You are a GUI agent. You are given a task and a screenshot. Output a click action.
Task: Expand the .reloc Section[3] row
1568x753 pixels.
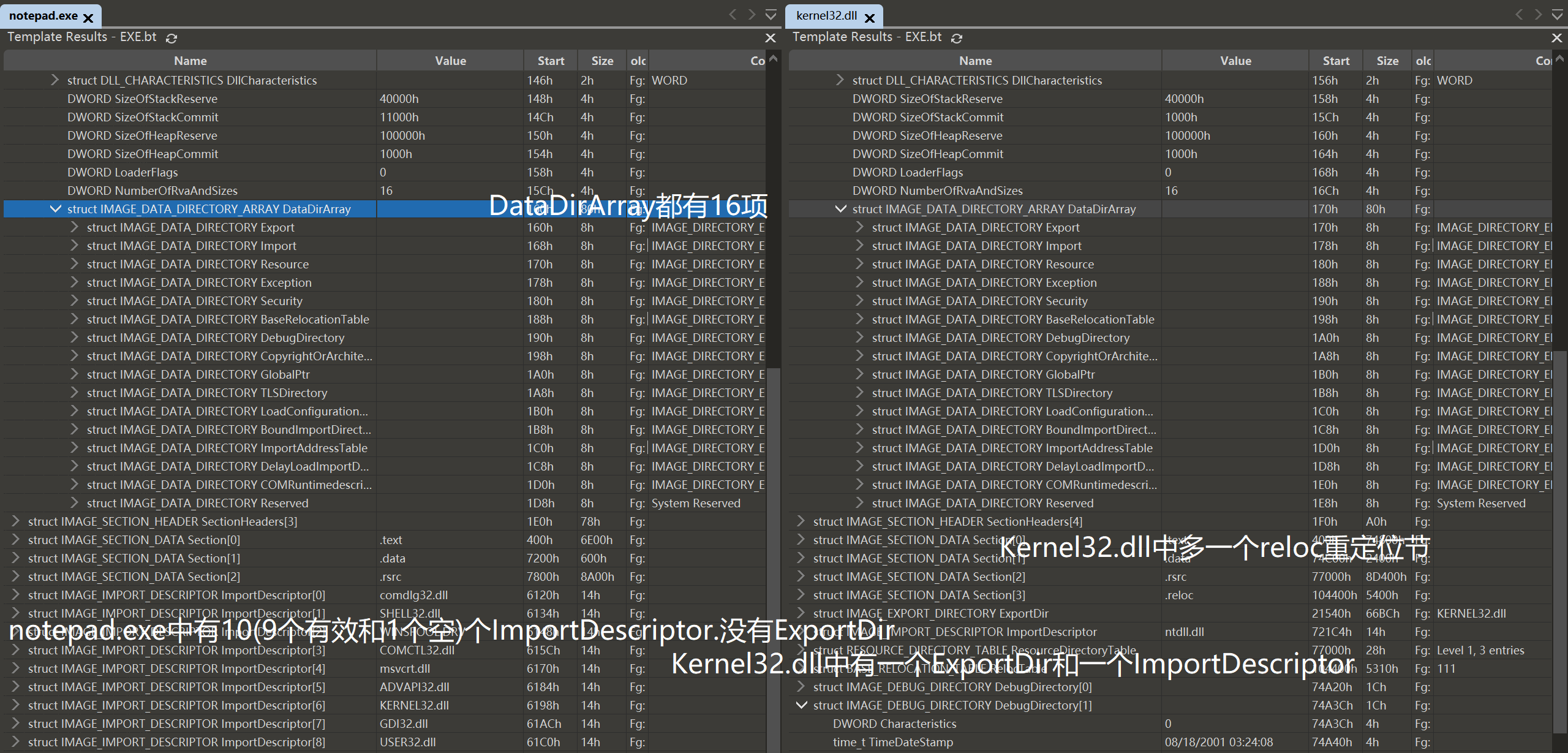click(x=801, y=595)
